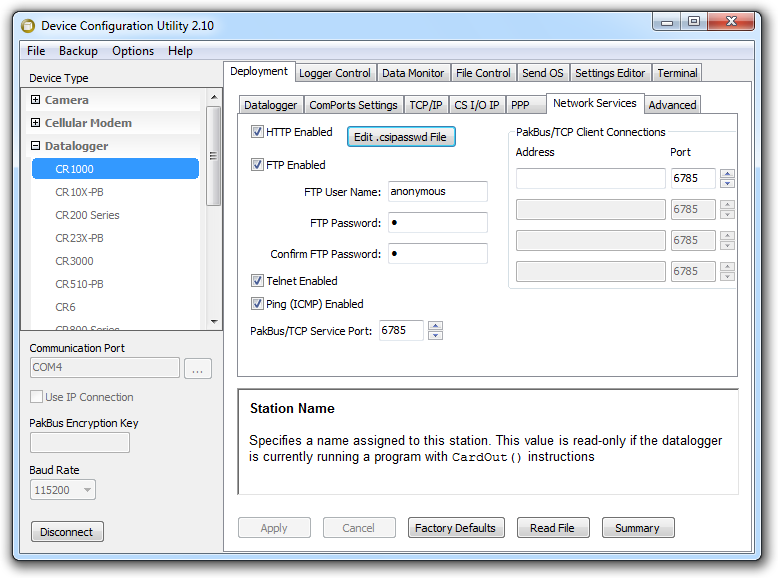Decrease first client connection port value
The height and width of the screenshot is (578, 778).
(x=727, y=184)
